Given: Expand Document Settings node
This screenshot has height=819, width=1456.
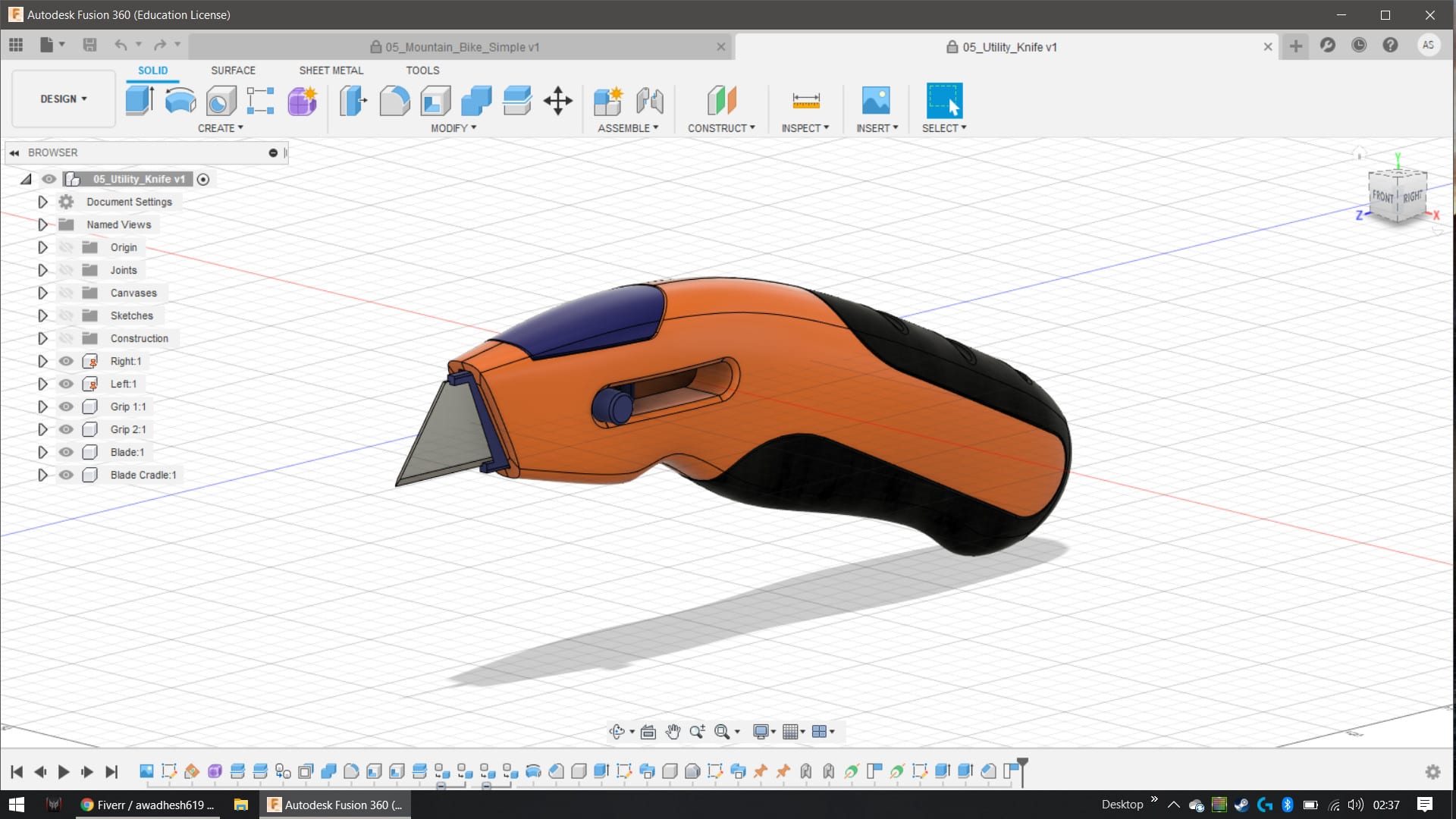Looking at the screenshot, I should 42,202.
